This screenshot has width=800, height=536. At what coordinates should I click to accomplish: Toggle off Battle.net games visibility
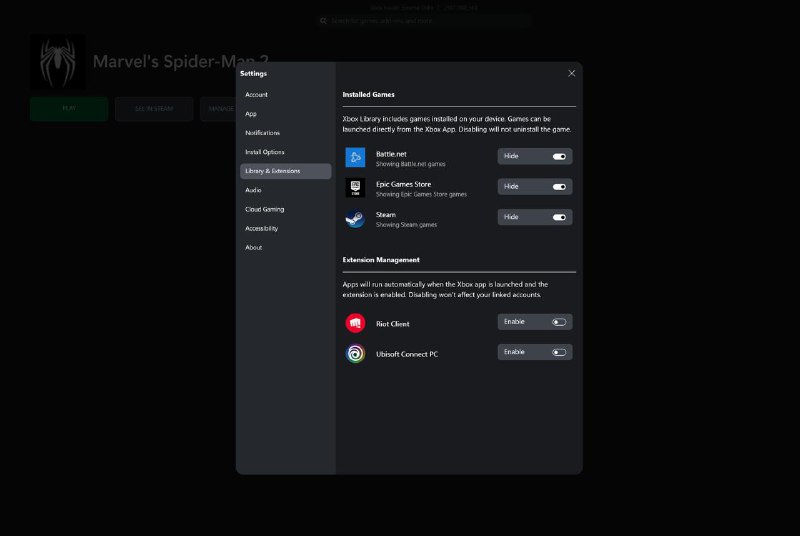(559, 157)
